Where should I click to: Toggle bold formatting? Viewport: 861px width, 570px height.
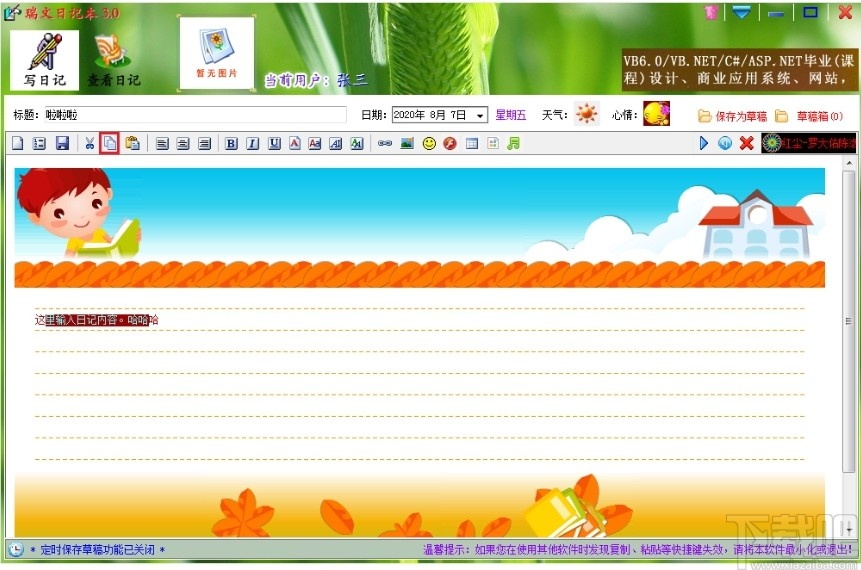coord(231,144)
